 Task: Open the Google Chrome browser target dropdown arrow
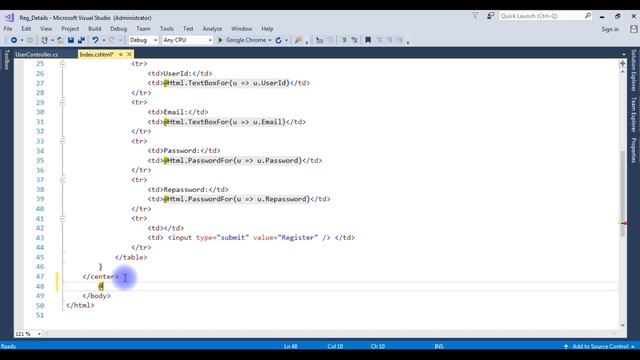pyautogui.click(x=270, y=40)
